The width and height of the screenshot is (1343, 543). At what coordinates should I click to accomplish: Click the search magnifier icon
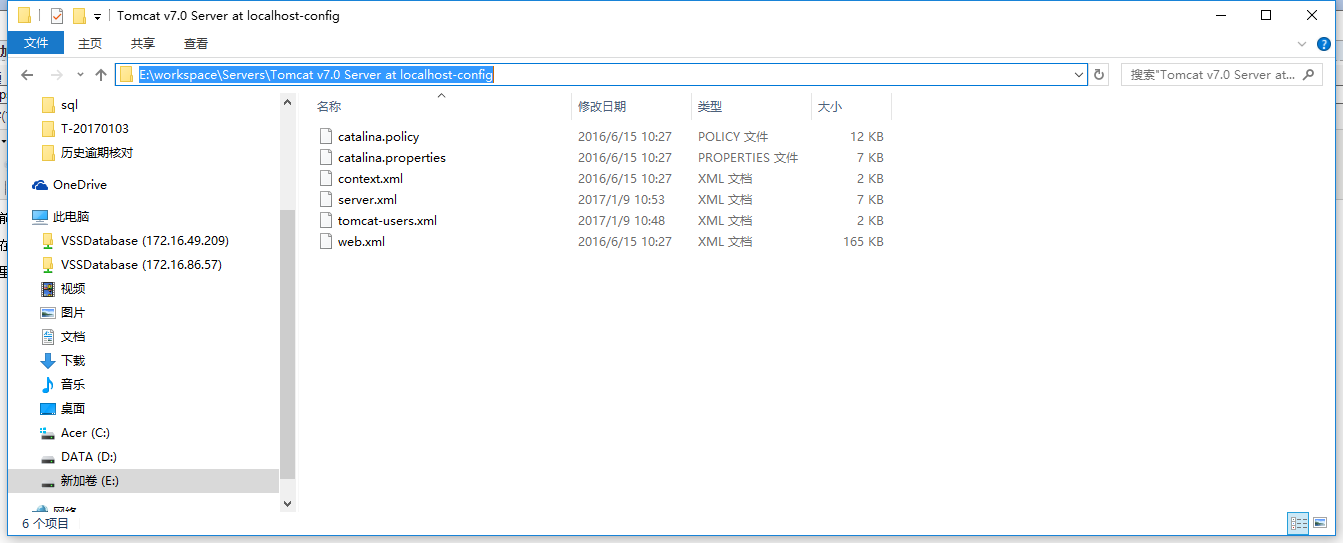(1309, 75)
